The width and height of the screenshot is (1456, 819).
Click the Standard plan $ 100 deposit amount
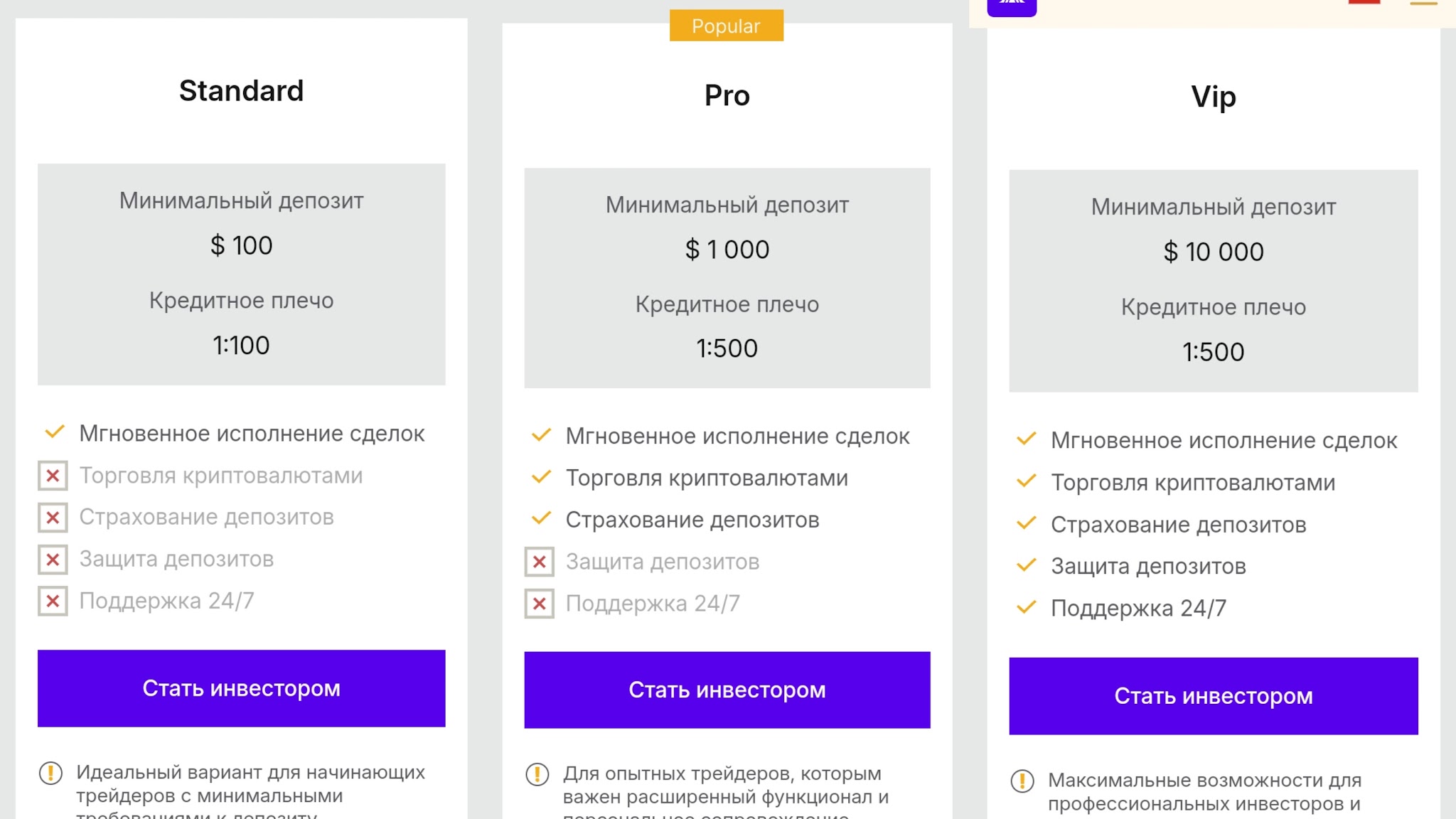(x=241, y=245)
